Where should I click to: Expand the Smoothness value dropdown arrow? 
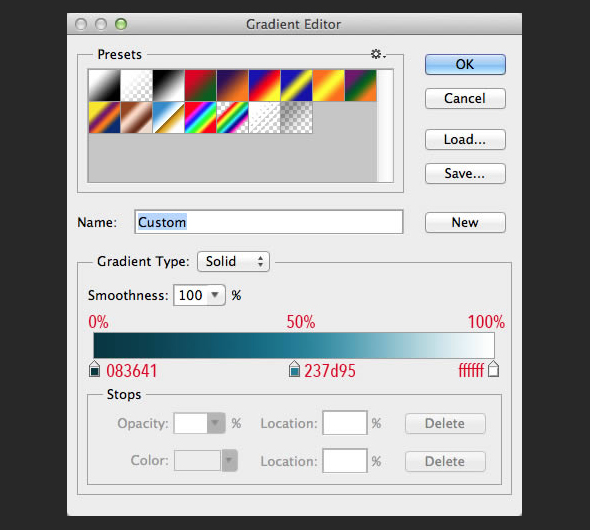pyautogui.click(x=215, y=295)
